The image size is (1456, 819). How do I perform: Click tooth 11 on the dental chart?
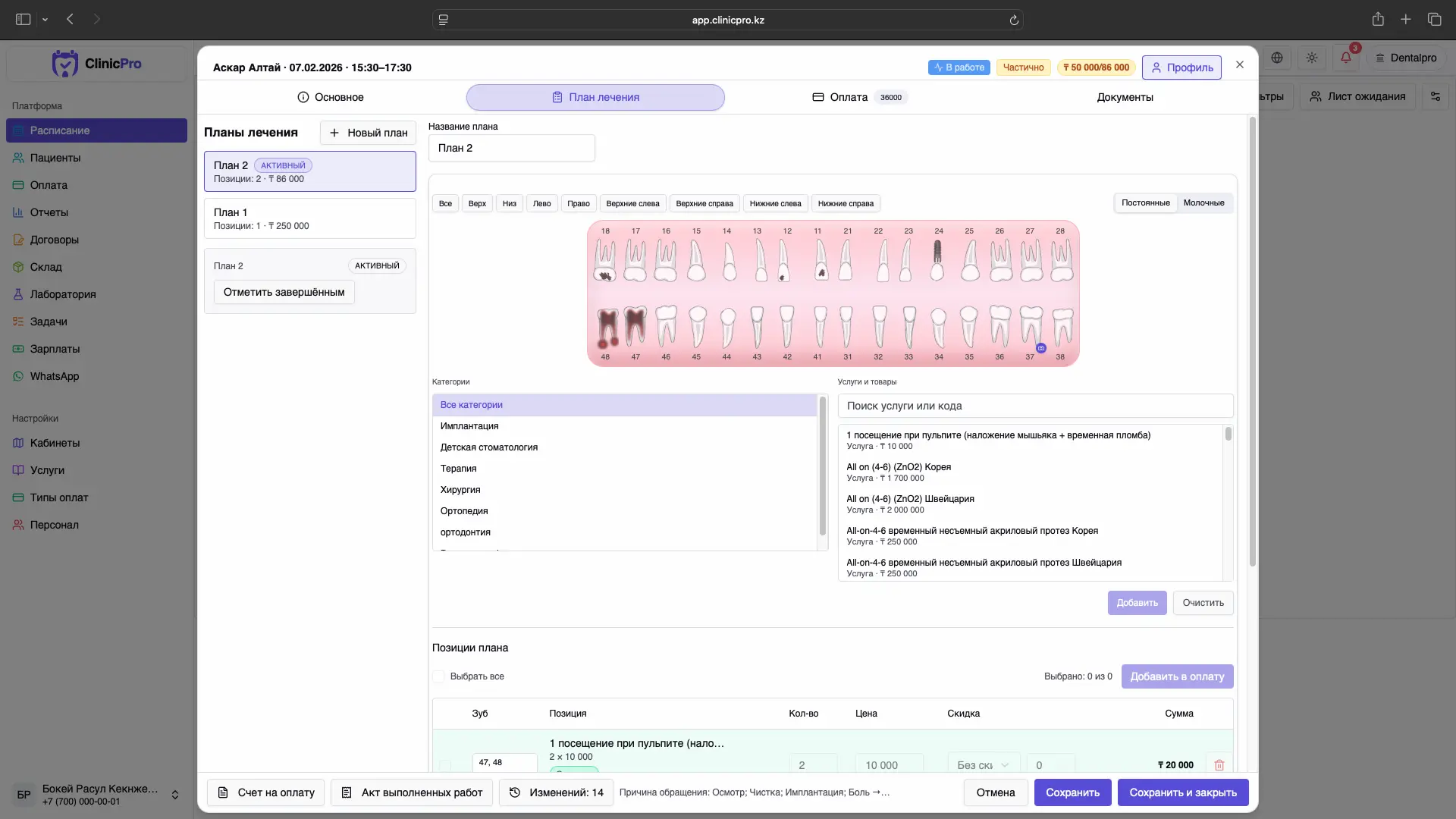tap(821, 259)
